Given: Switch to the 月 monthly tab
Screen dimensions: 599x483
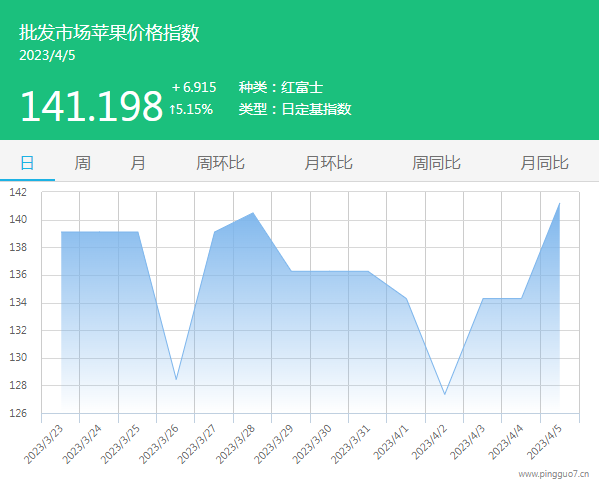Looking at the screenshot, I should coord(138,163).
